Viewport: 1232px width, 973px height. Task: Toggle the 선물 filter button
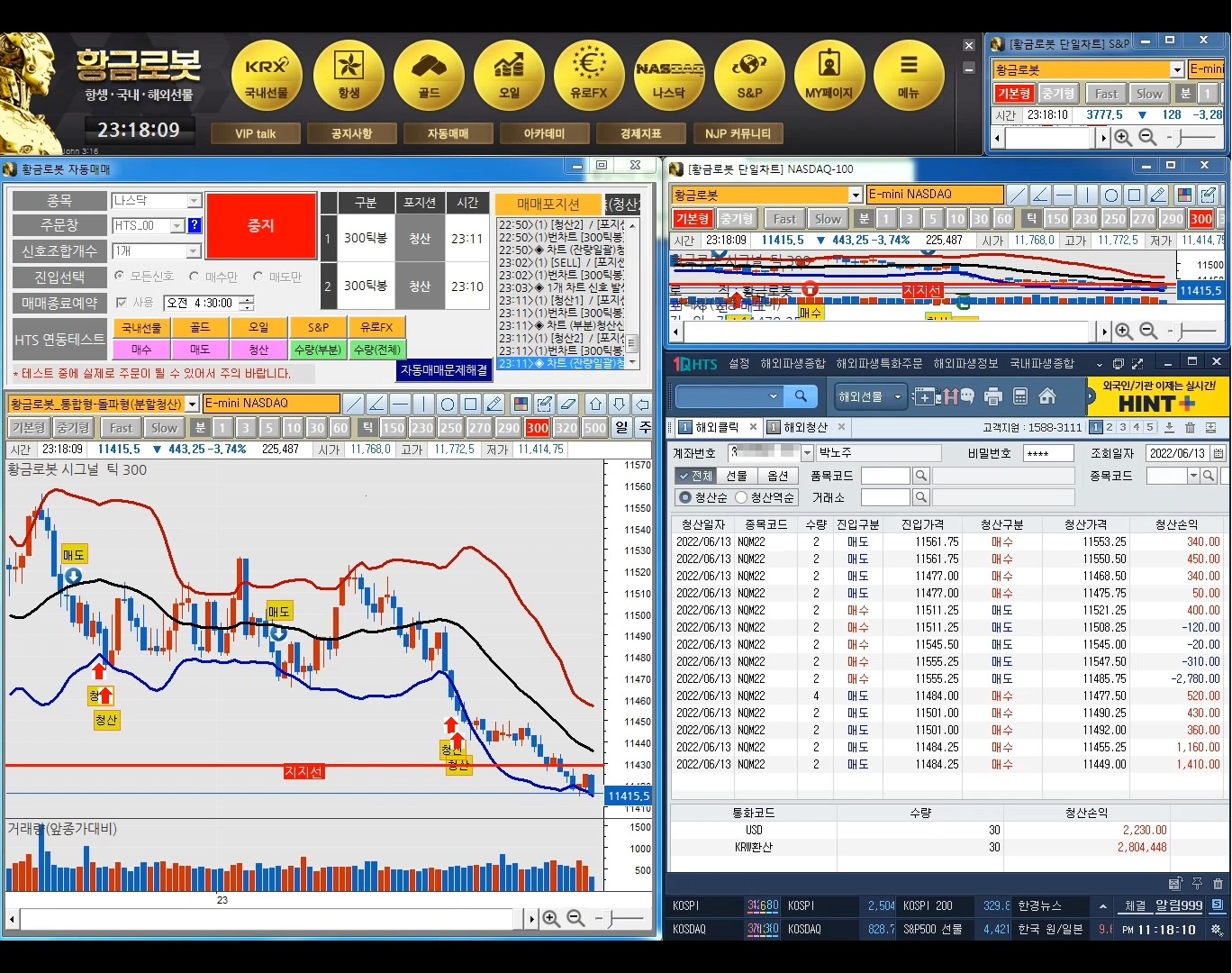tap(737, 476)
